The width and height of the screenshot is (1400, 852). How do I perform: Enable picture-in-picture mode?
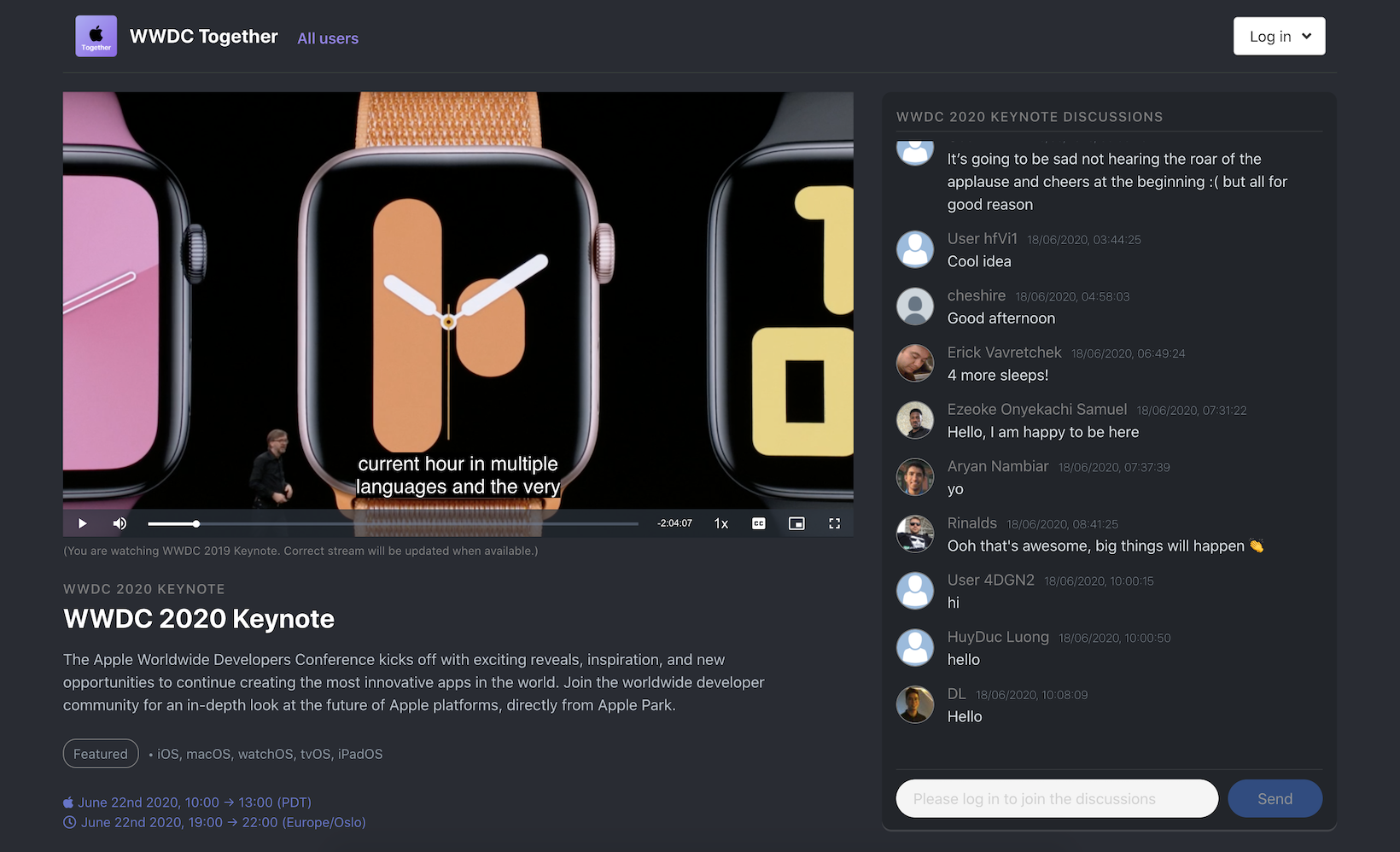click(796, 523)
